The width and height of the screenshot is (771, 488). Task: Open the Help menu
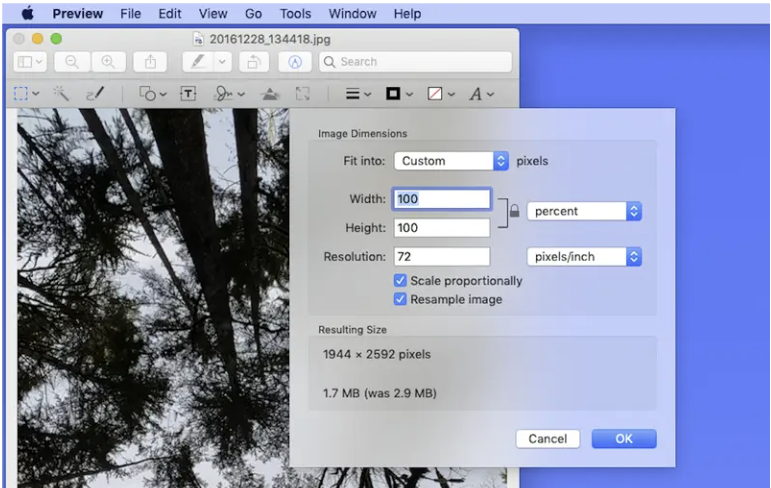[407, 14]
